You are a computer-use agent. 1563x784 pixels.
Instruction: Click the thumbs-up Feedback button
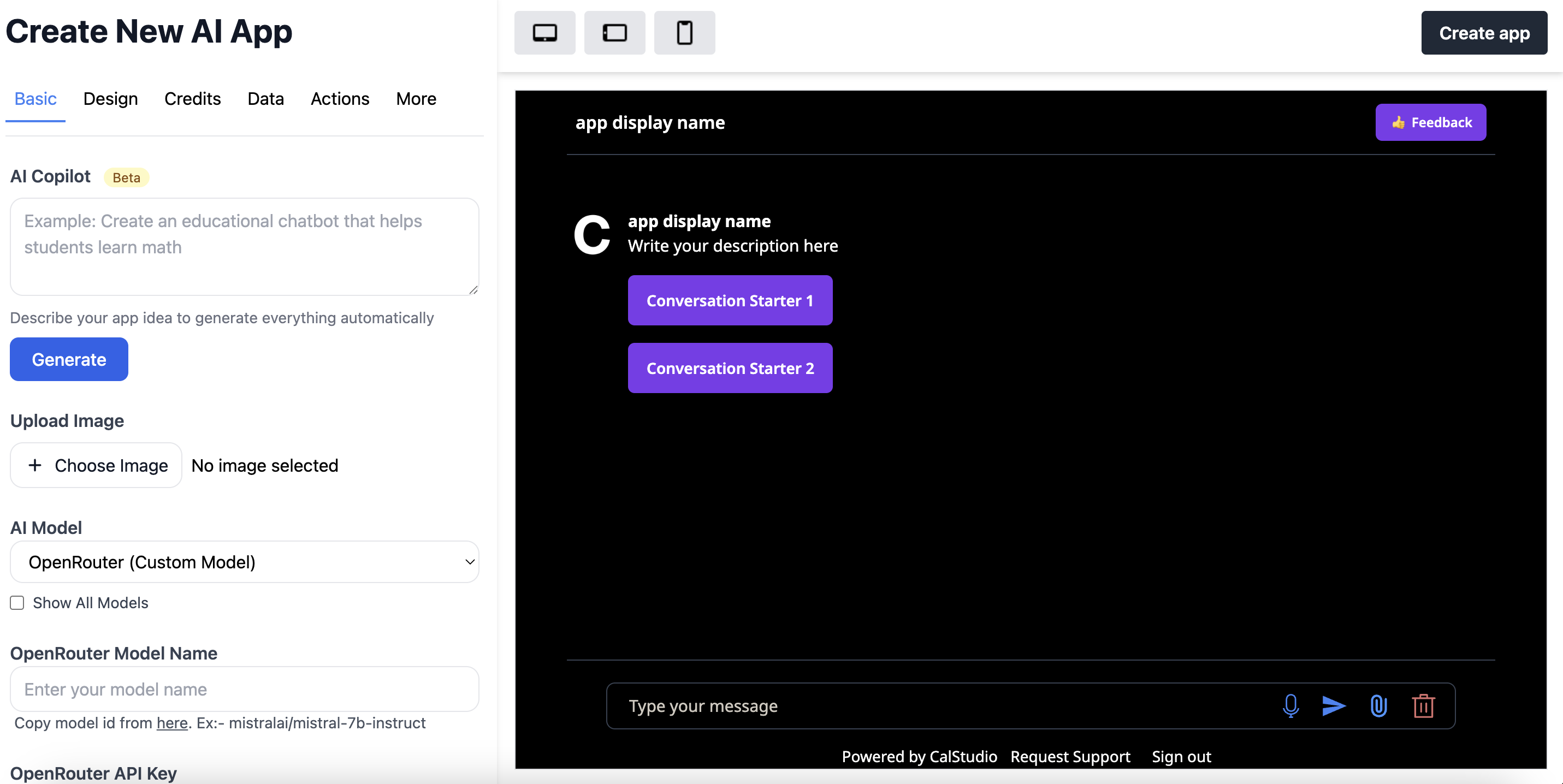click(x=1430, y=122)
